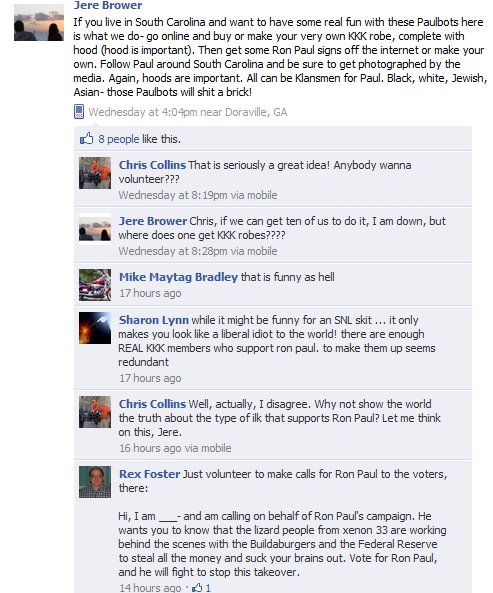Click the mobile phone icon beside post timestamp
Viewport: 493px width, 593px height.
[79, 112]
